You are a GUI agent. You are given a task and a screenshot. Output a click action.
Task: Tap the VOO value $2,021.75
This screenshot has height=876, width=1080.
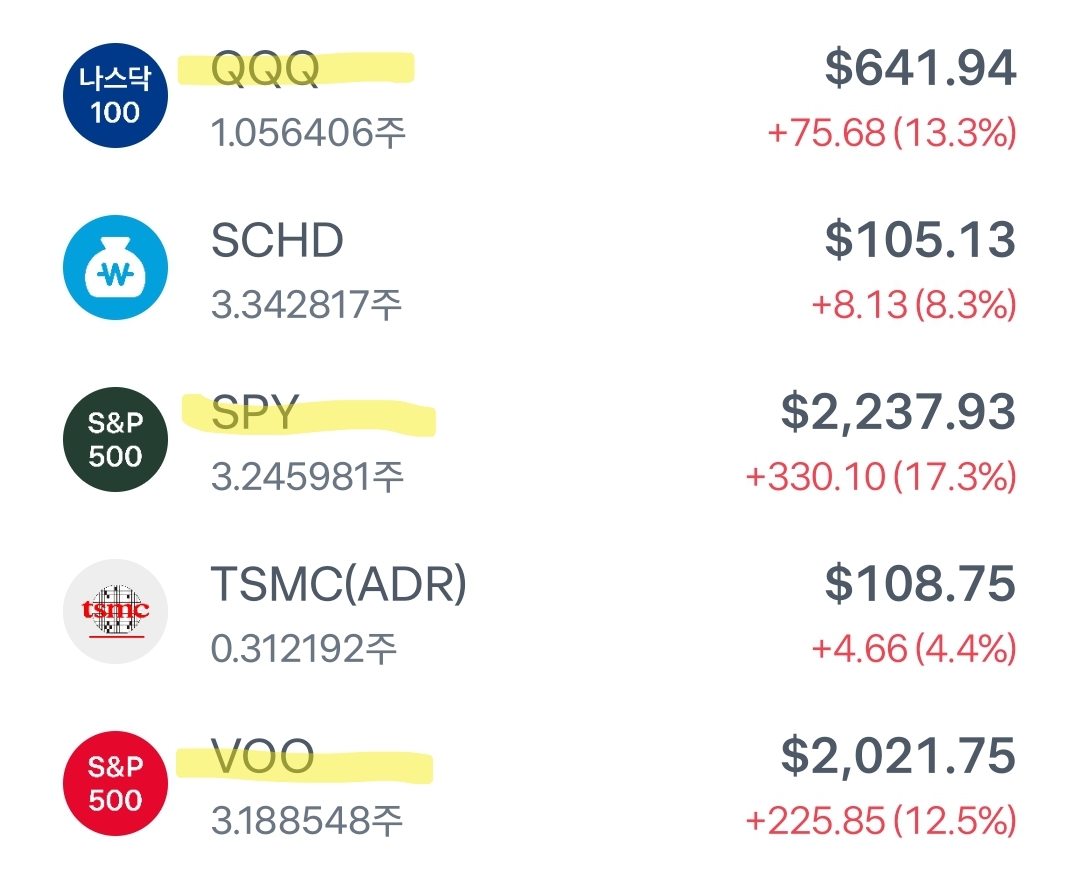pos(898,756)
